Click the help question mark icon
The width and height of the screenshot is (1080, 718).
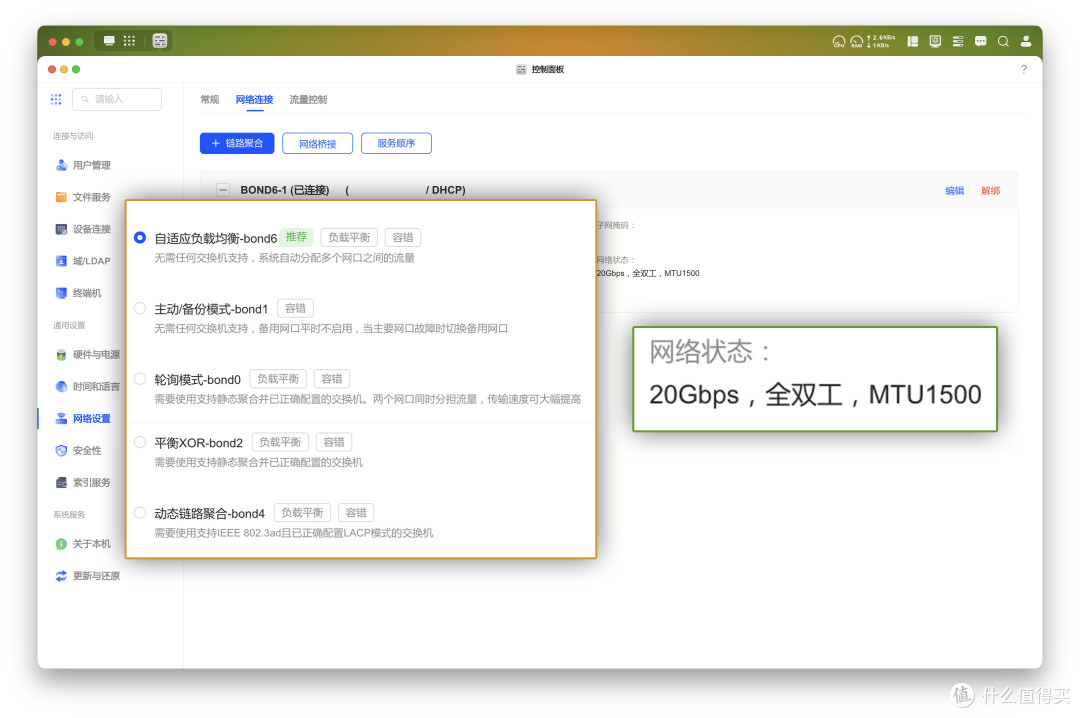pos(1024,70)
